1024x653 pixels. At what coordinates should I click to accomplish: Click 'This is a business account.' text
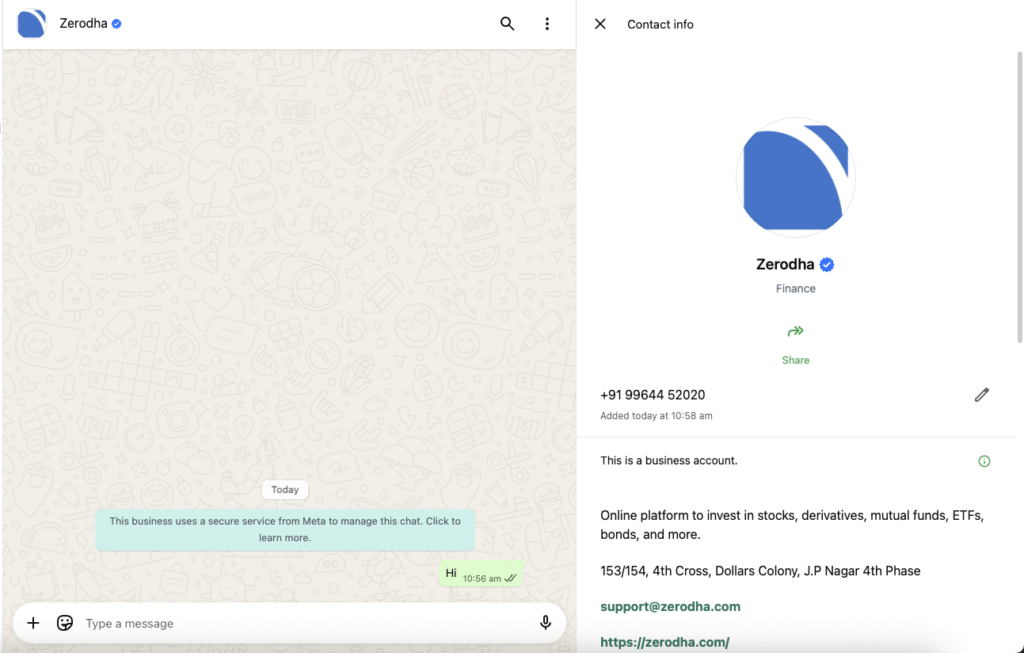pyautogui.click(x=669, y=460)
